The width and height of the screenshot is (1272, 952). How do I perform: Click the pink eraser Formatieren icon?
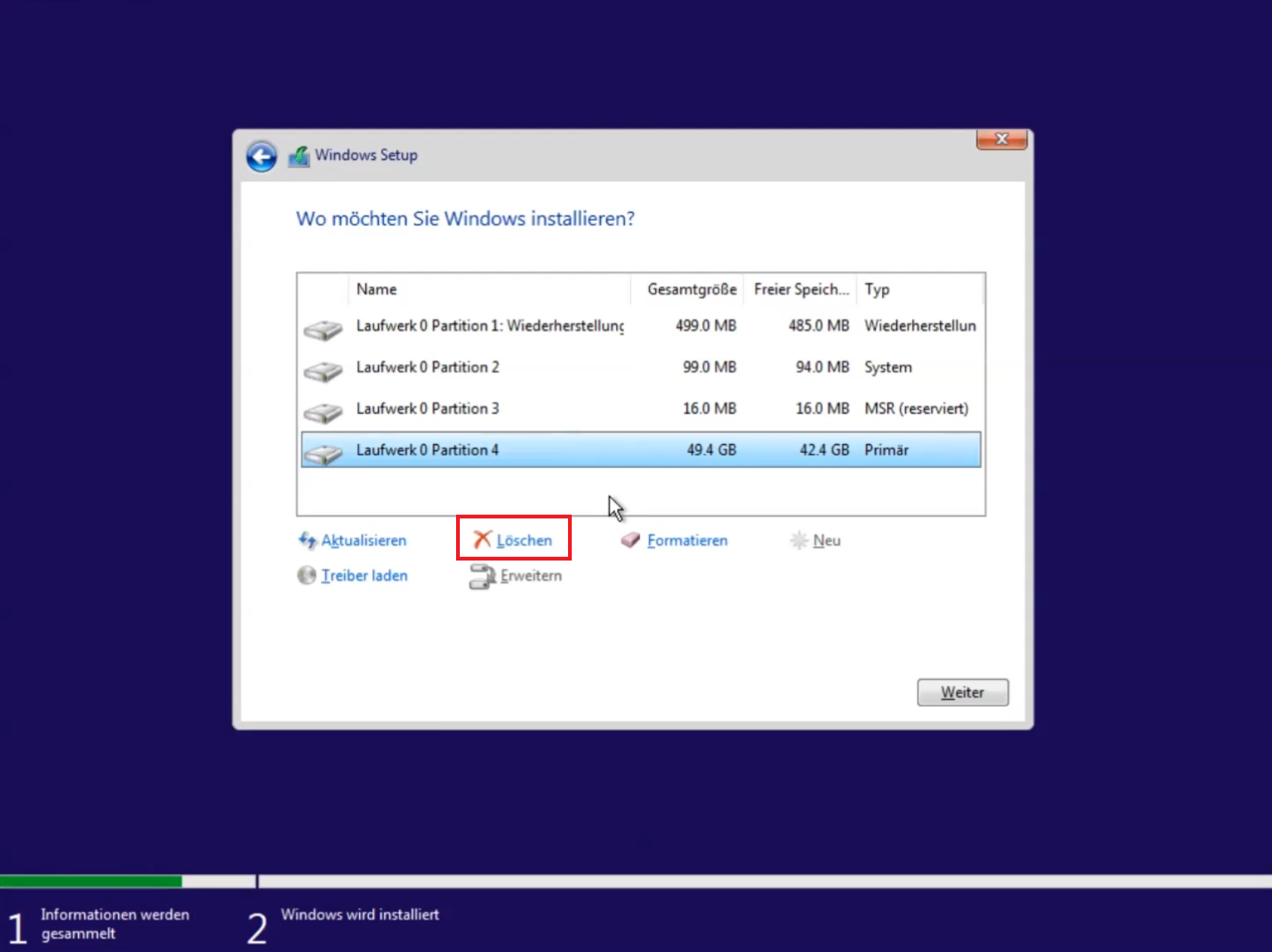(630, 539)
